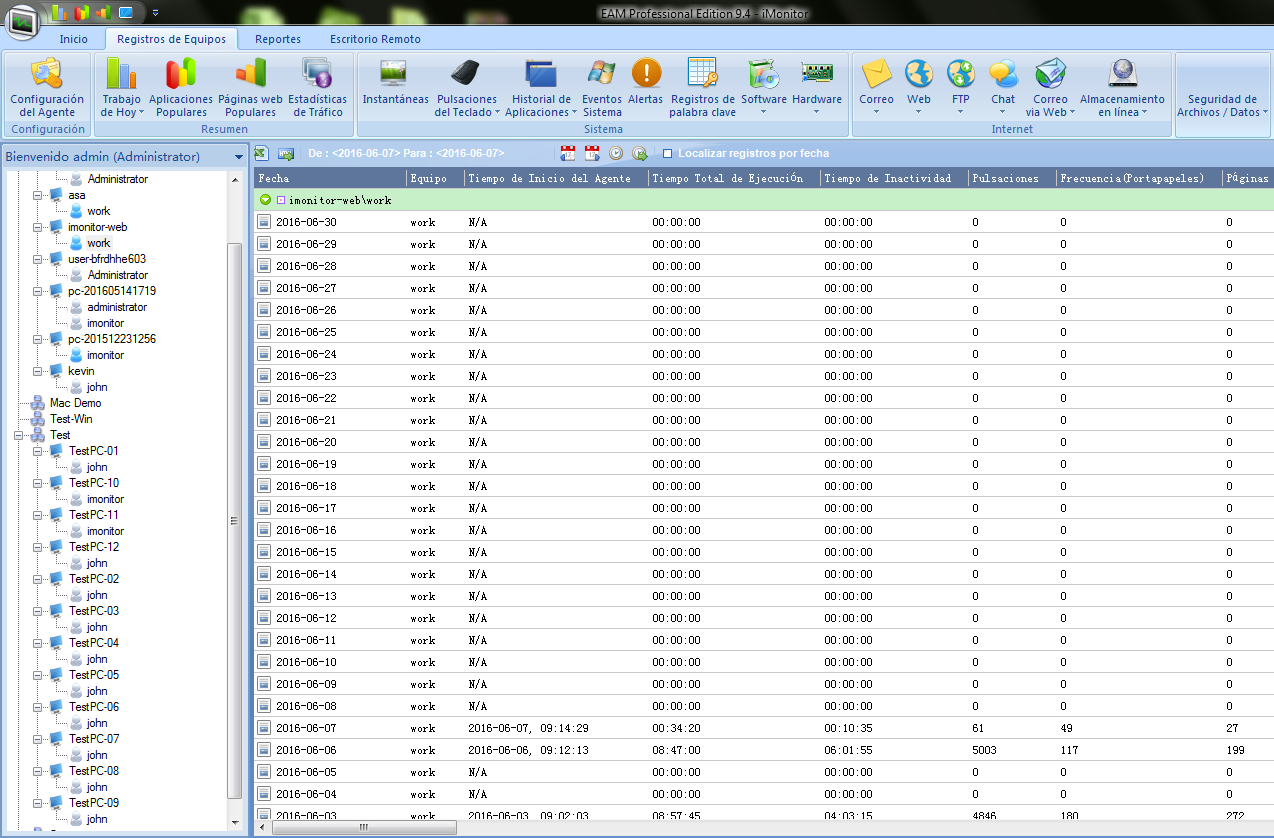This screenshot has height=838, width=1274.
Task: Expand the Hardware dropdown menu
Action: [x=816, y=112]
